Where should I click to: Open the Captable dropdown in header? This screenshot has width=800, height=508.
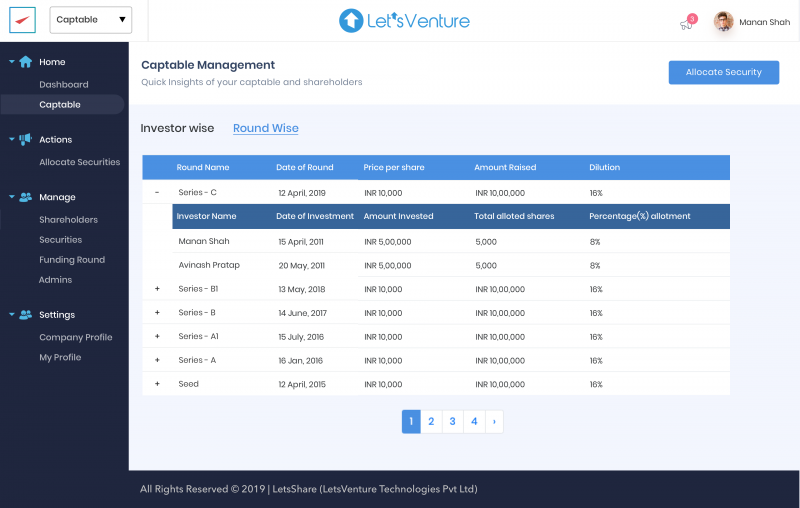pos(91,20)
